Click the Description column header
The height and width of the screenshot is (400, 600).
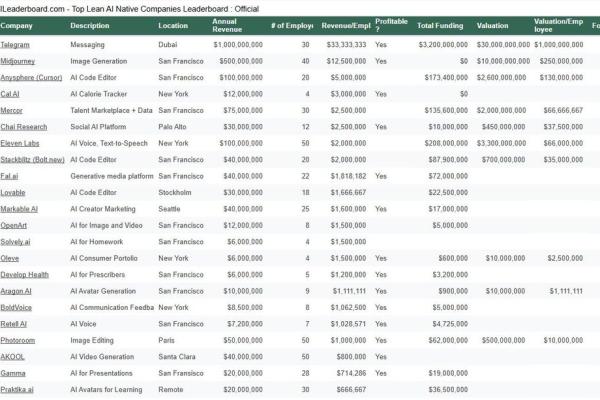tap(90, 26)
